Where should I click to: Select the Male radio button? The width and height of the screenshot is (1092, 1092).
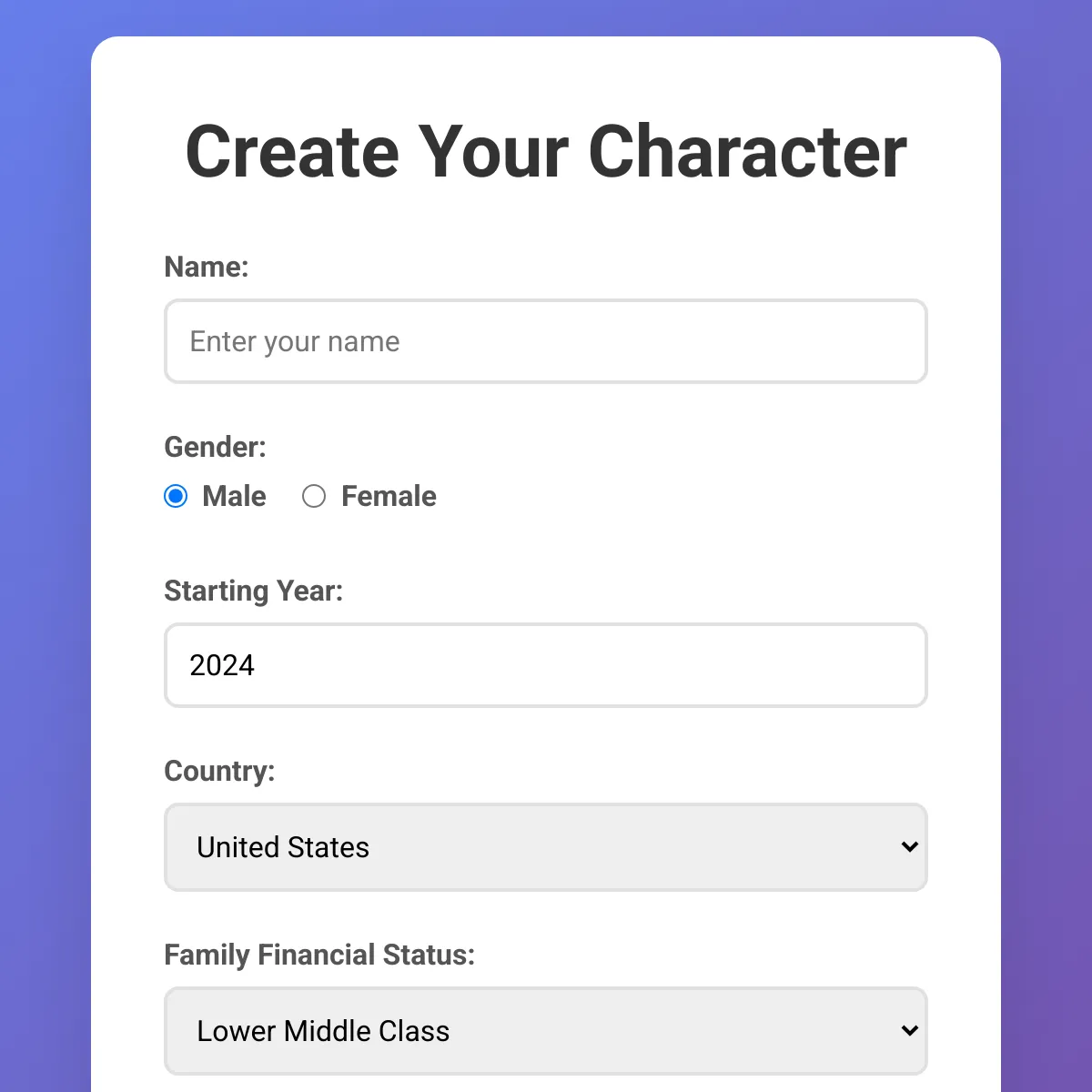point(176,496)
